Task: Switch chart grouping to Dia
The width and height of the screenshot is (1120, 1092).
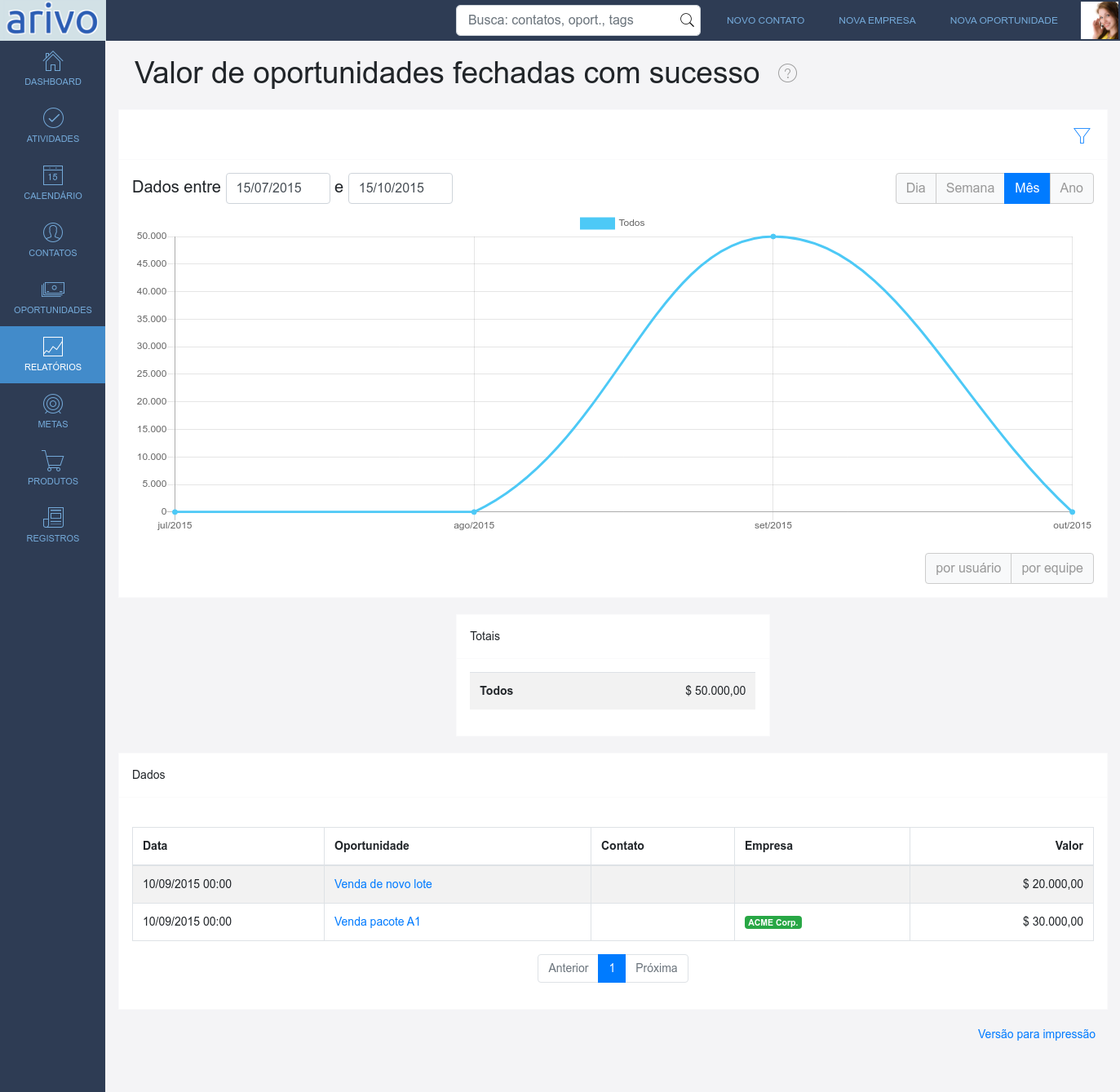Action: point(915,188)
